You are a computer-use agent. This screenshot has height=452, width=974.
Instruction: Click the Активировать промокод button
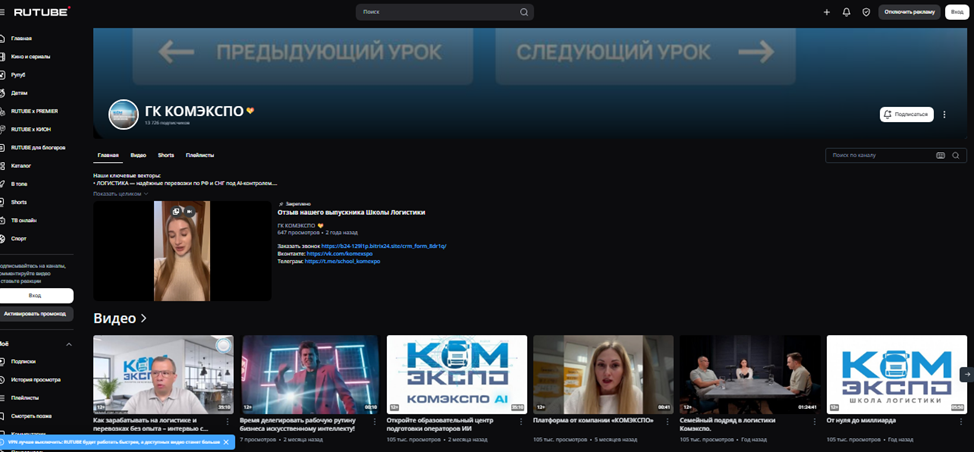click(35, 314)
